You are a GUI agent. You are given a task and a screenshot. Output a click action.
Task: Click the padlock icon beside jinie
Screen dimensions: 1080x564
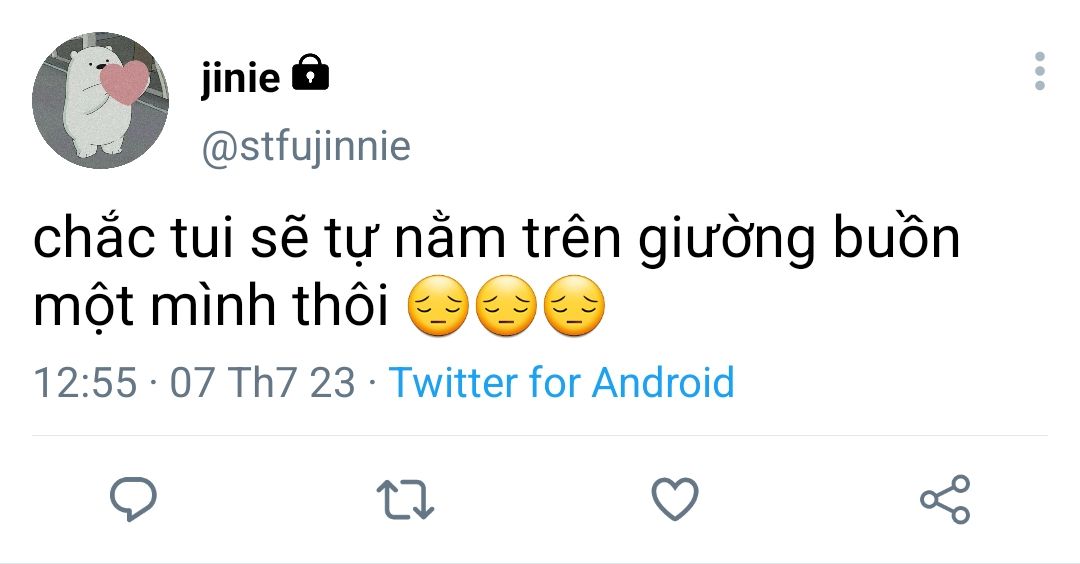pyautogui.click(x=310, y=74)
